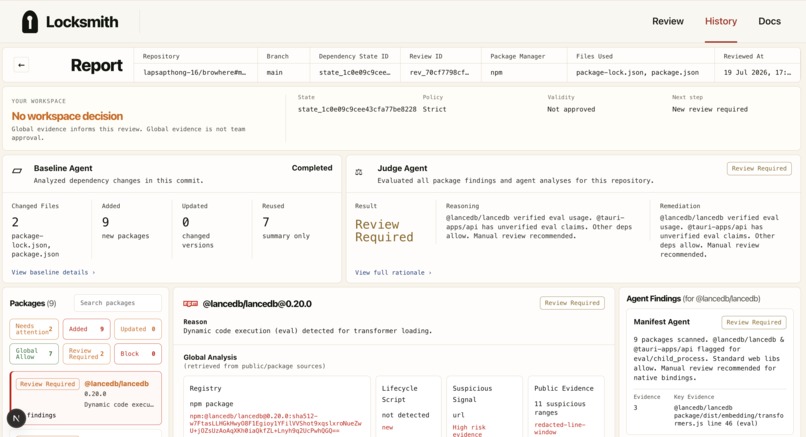Click the Review Required result text
806x437 pixels.
point(384,231)
